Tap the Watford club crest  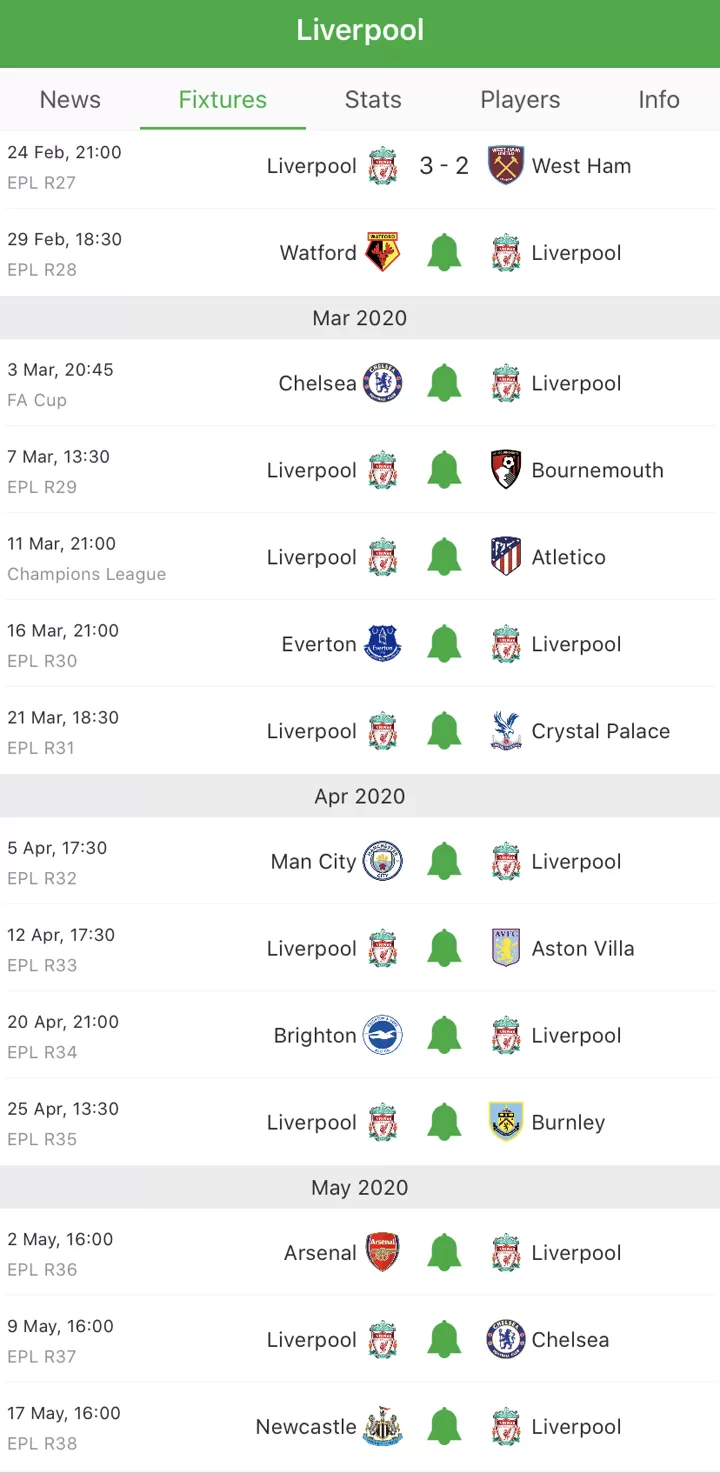pyautogui.click(x=383, y=253)
